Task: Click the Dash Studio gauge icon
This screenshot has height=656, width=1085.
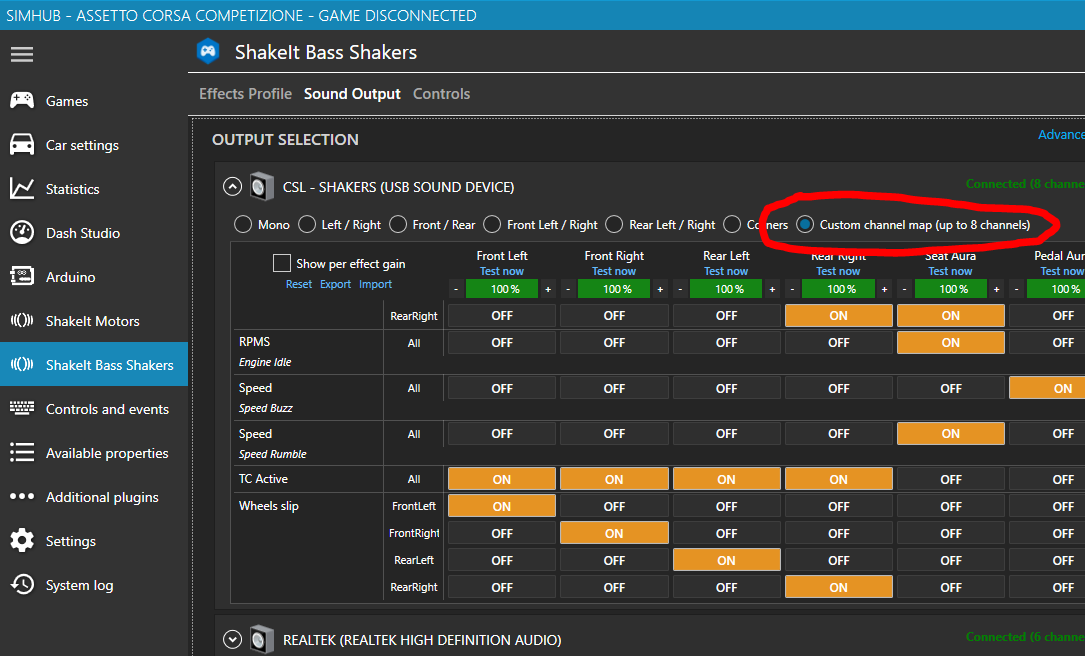Action: [x=21, y=233]
